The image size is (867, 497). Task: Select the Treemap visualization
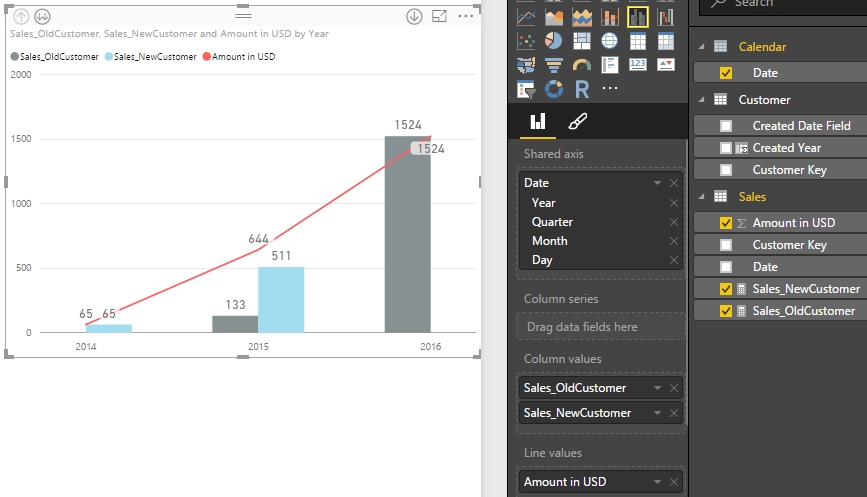582,41
